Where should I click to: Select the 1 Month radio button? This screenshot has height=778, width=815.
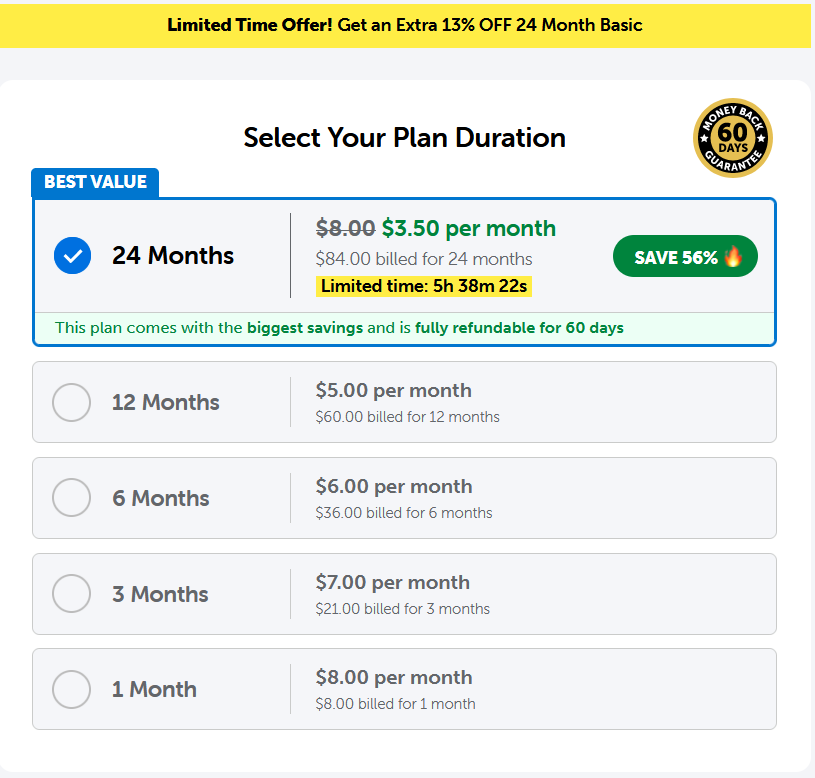(x=72, y=689)
